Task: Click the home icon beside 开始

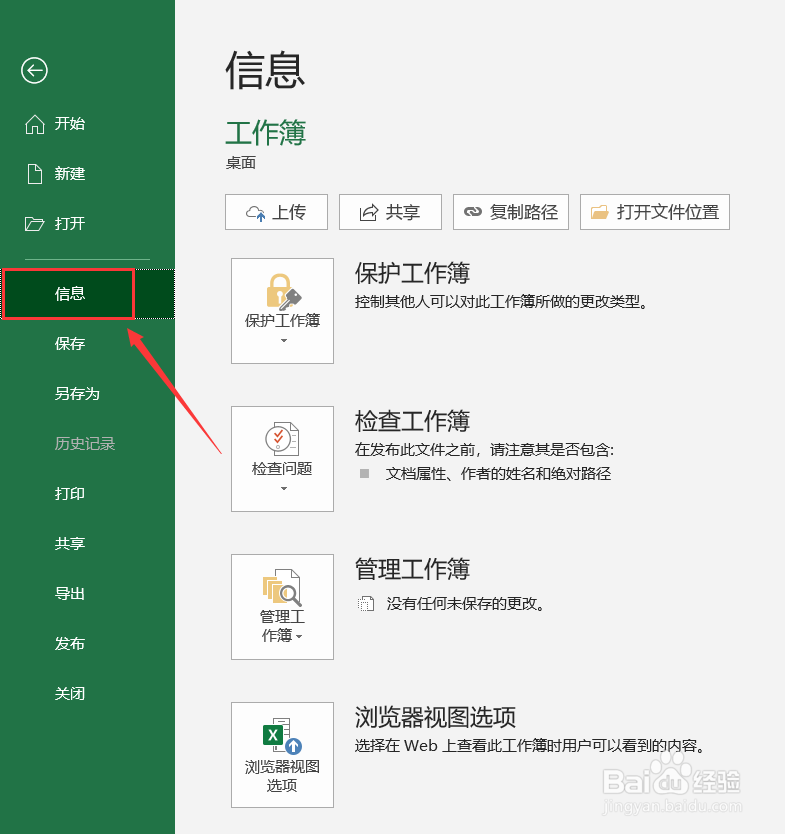Action: point(35,124)
